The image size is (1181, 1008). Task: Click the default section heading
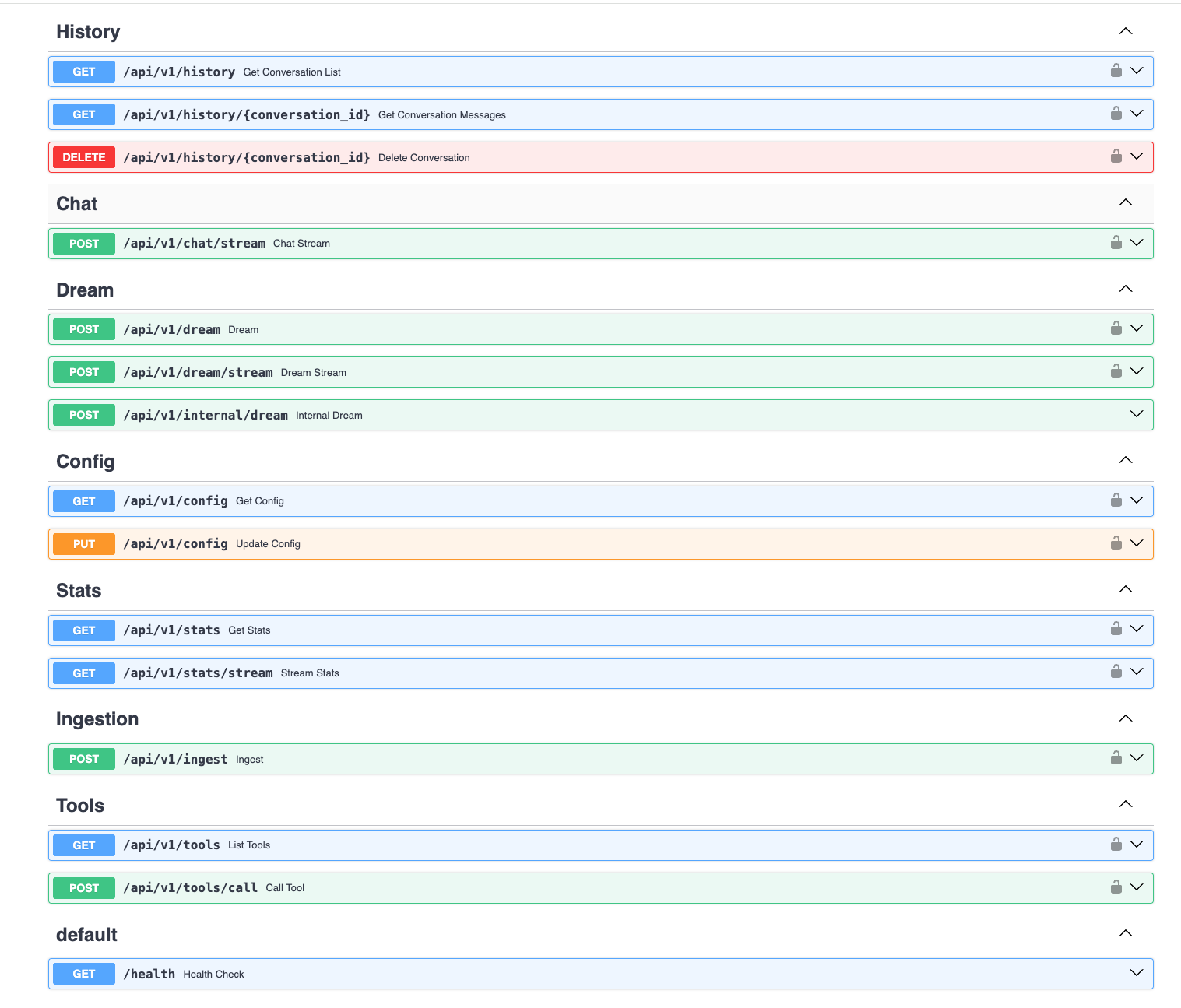pos(86,935)
